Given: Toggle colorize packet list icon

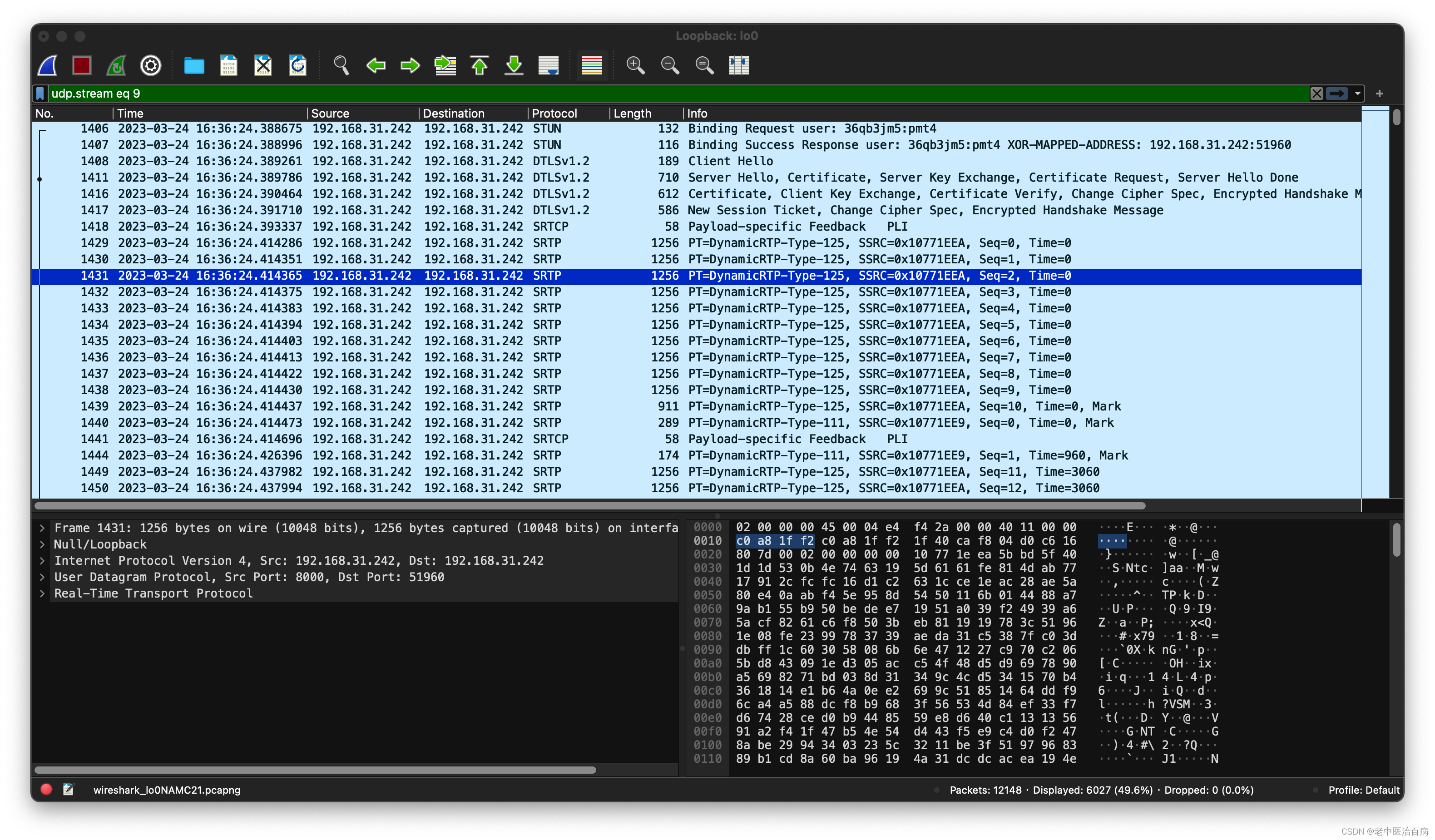Looking at the screenshot, I should pos(592,65).
